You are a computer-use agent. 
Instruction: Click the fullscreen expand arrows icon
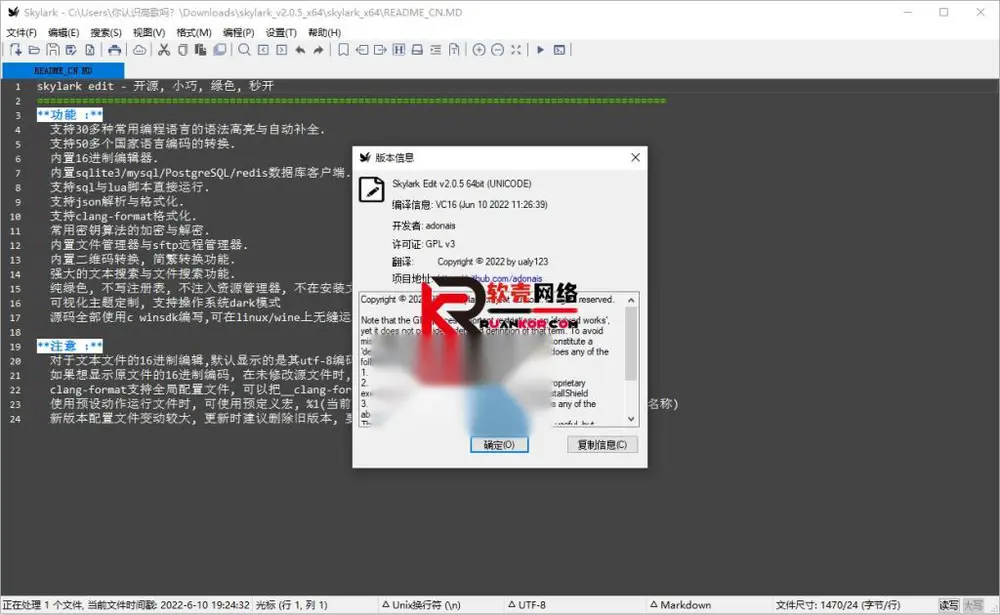(x=516, y=50)
